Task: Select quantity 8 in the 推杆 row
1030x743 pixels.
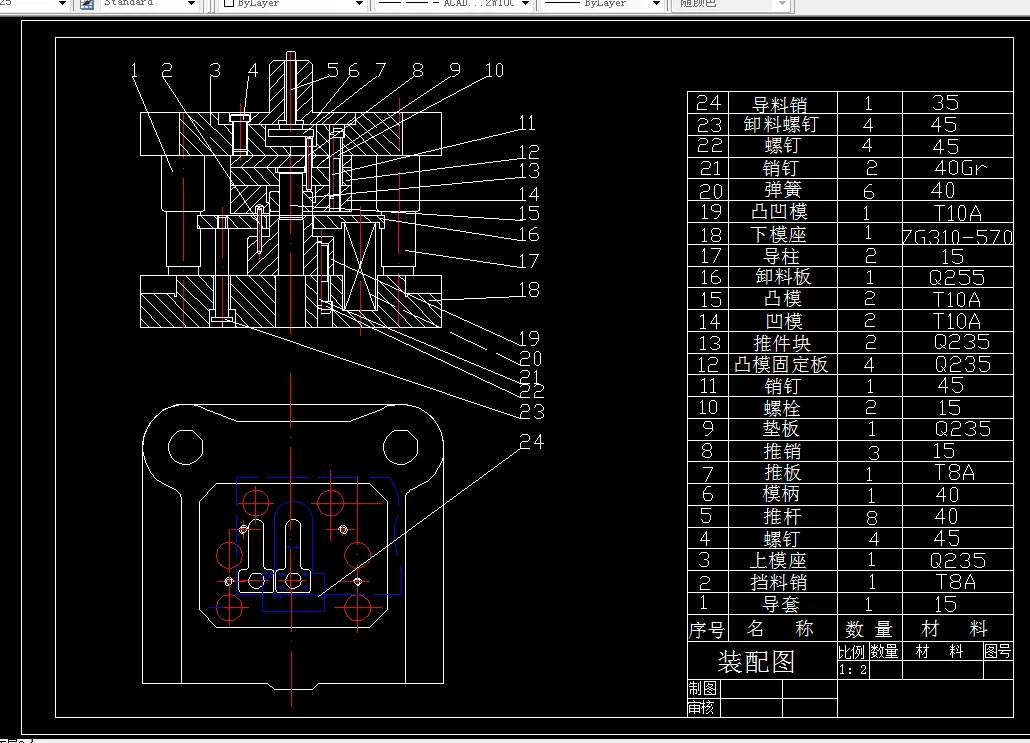Action: [871, 518]
